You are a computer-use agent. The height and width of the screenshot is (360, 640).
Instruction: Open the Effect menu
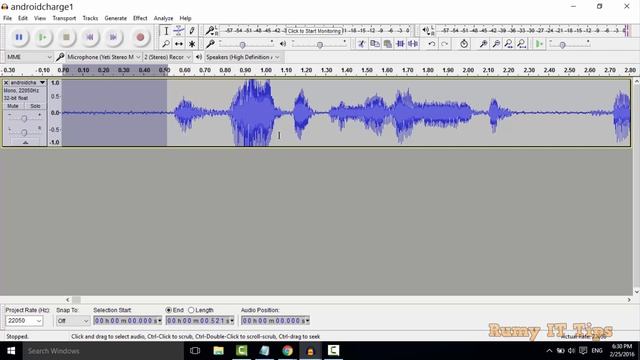click(140, 18)
